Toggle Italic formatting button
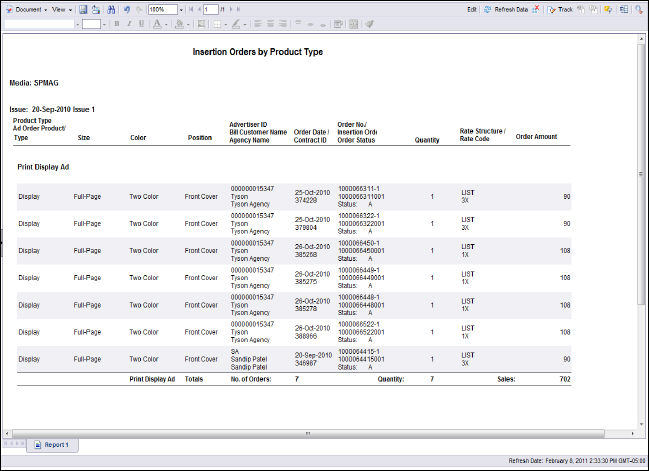649x471 pixels. [128, 23]
